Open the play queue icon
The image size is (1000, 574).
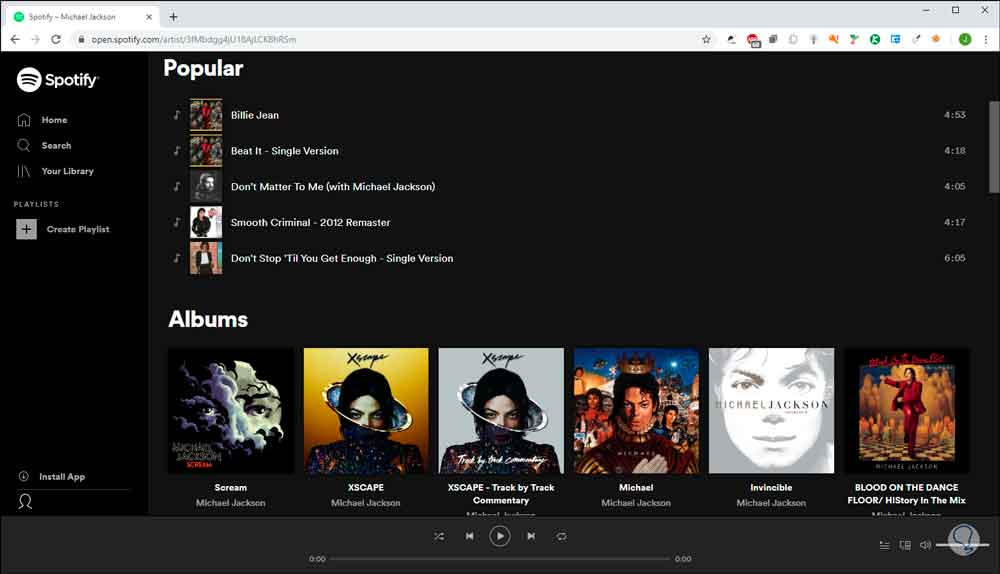(885, 545)
